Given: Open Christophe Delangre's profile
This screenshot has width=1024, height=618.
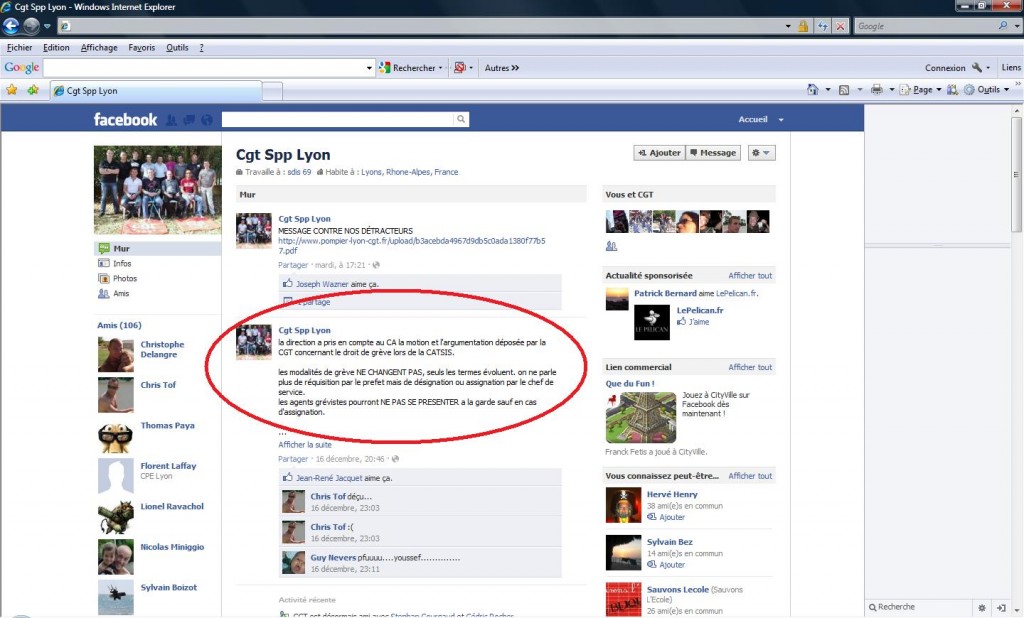Looking at the screenshot, I should [x=162, y=349].
